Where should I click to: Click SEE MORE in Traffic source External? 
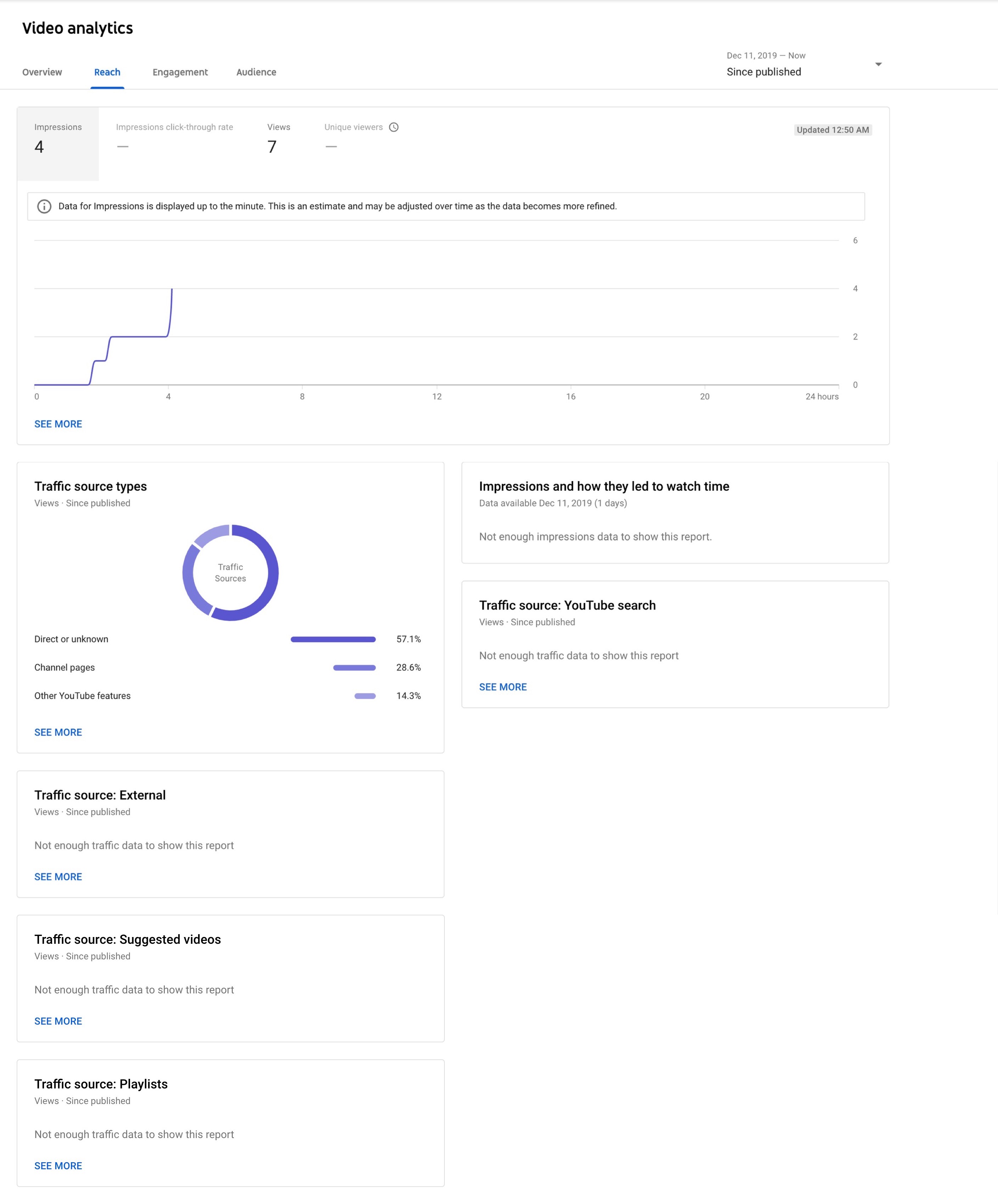click(x=58, y=877)
